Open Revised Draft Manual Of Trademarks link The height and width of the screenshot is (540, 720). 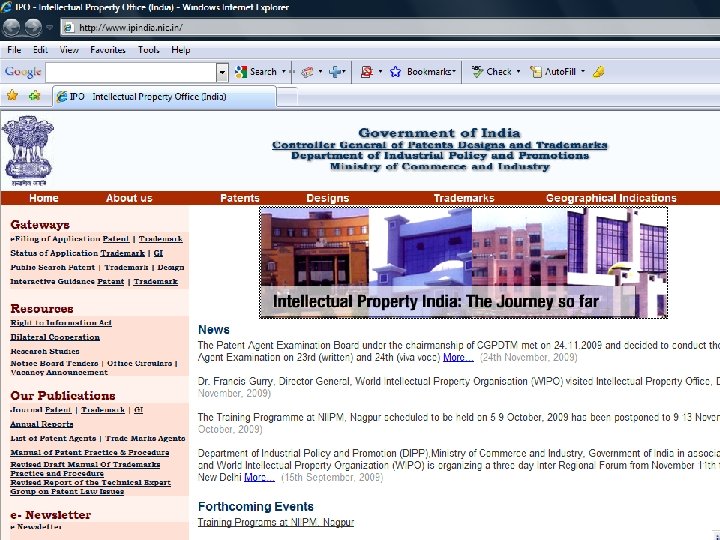point(85,469)
